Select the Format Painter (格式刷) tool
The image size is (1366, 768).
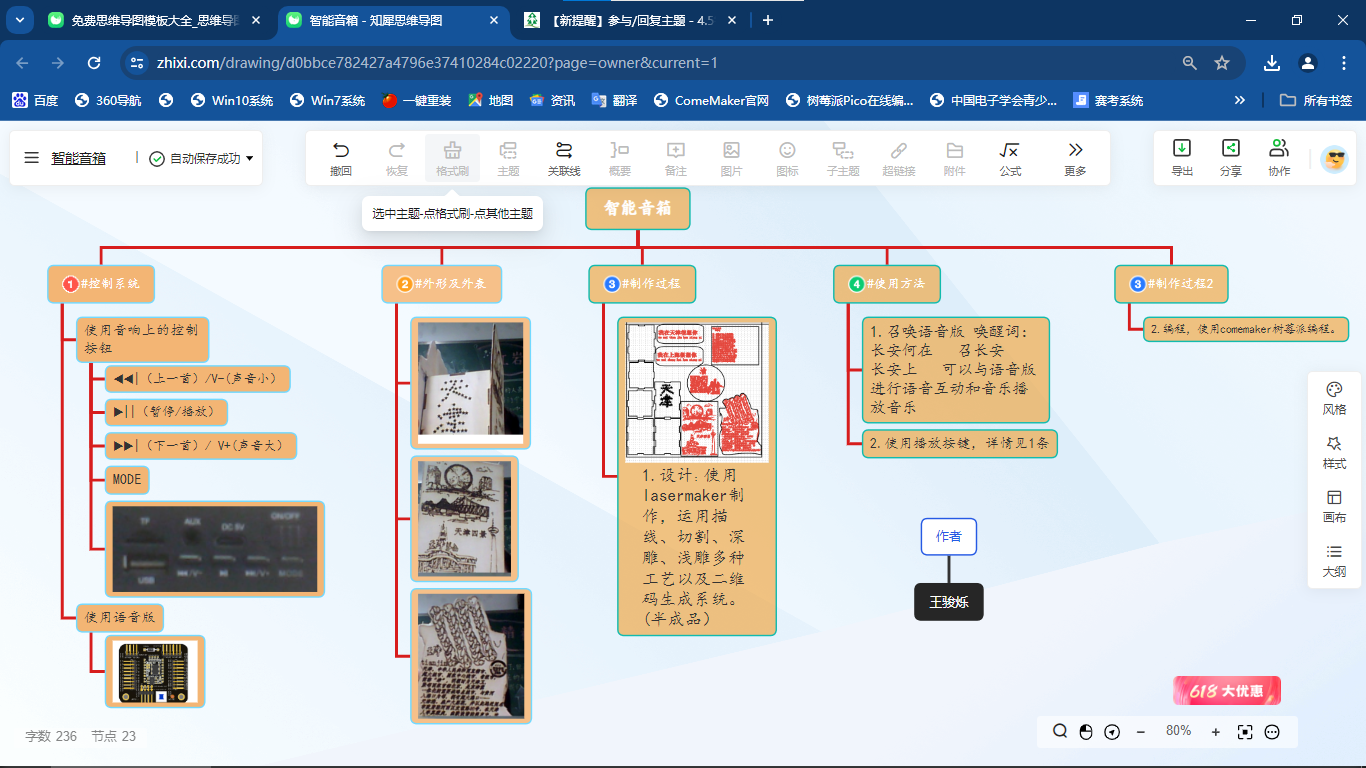pos(452,158)
